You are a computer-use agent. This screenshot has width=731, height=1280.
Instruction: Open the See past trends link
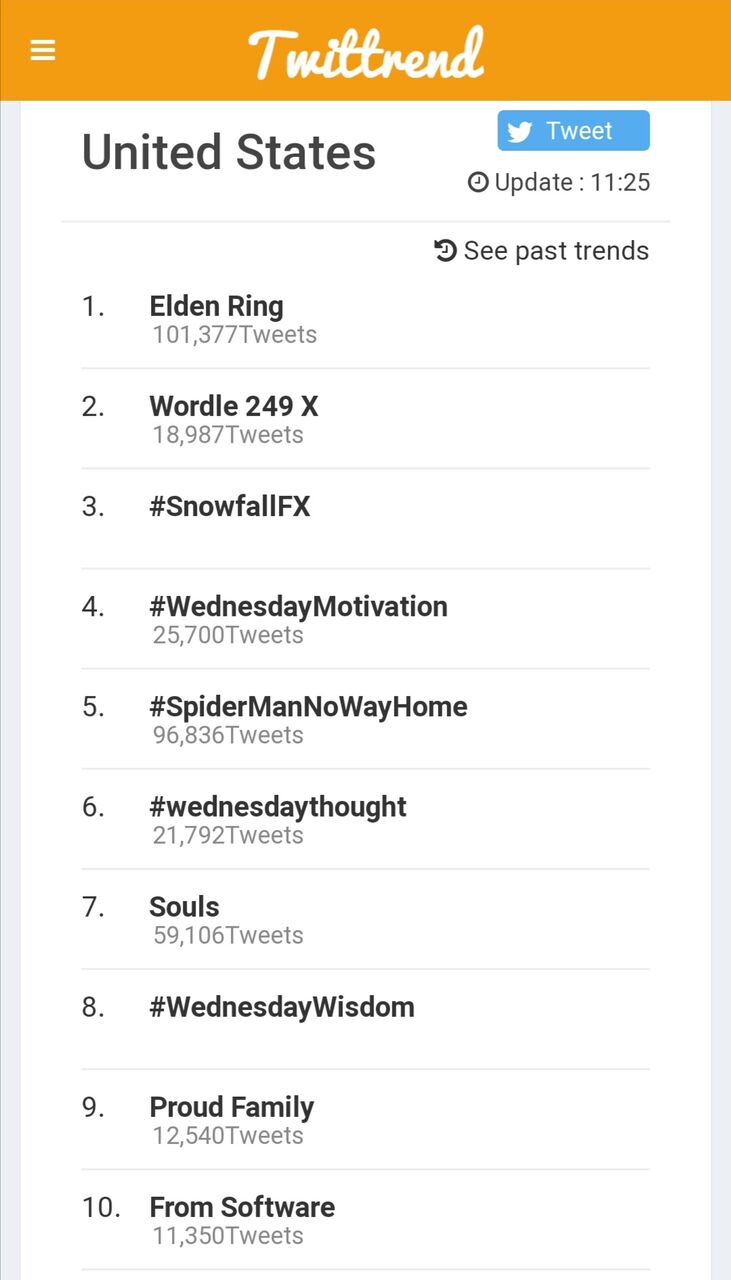point(556,251)
